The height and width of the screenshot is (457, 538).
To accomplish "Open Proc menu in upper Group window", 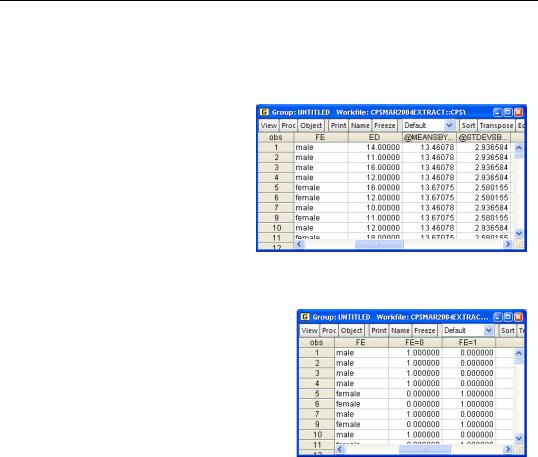I will 288,126.
